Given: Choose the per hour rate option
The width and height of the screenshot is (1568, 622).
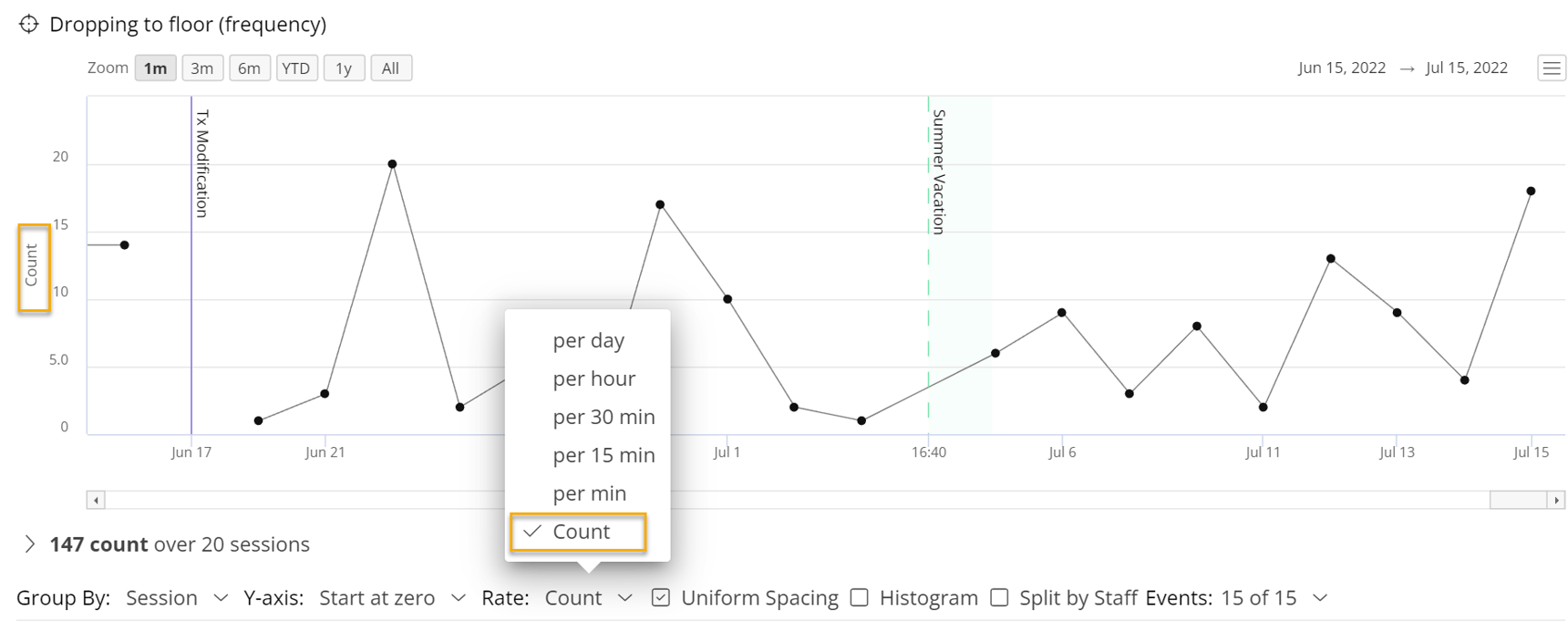Looking at the screenshot, I should tap(593, 378).
